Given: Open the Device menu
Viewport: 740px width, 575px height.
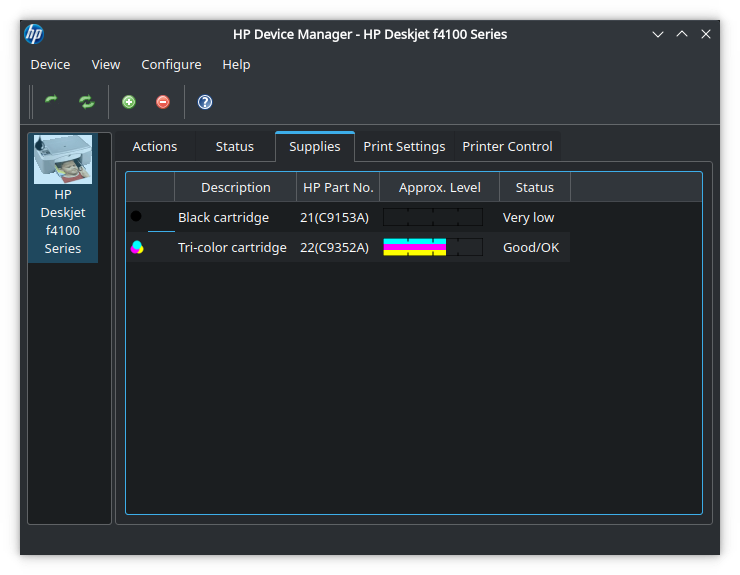Looking at the screenshot, I should pos(50,65).
